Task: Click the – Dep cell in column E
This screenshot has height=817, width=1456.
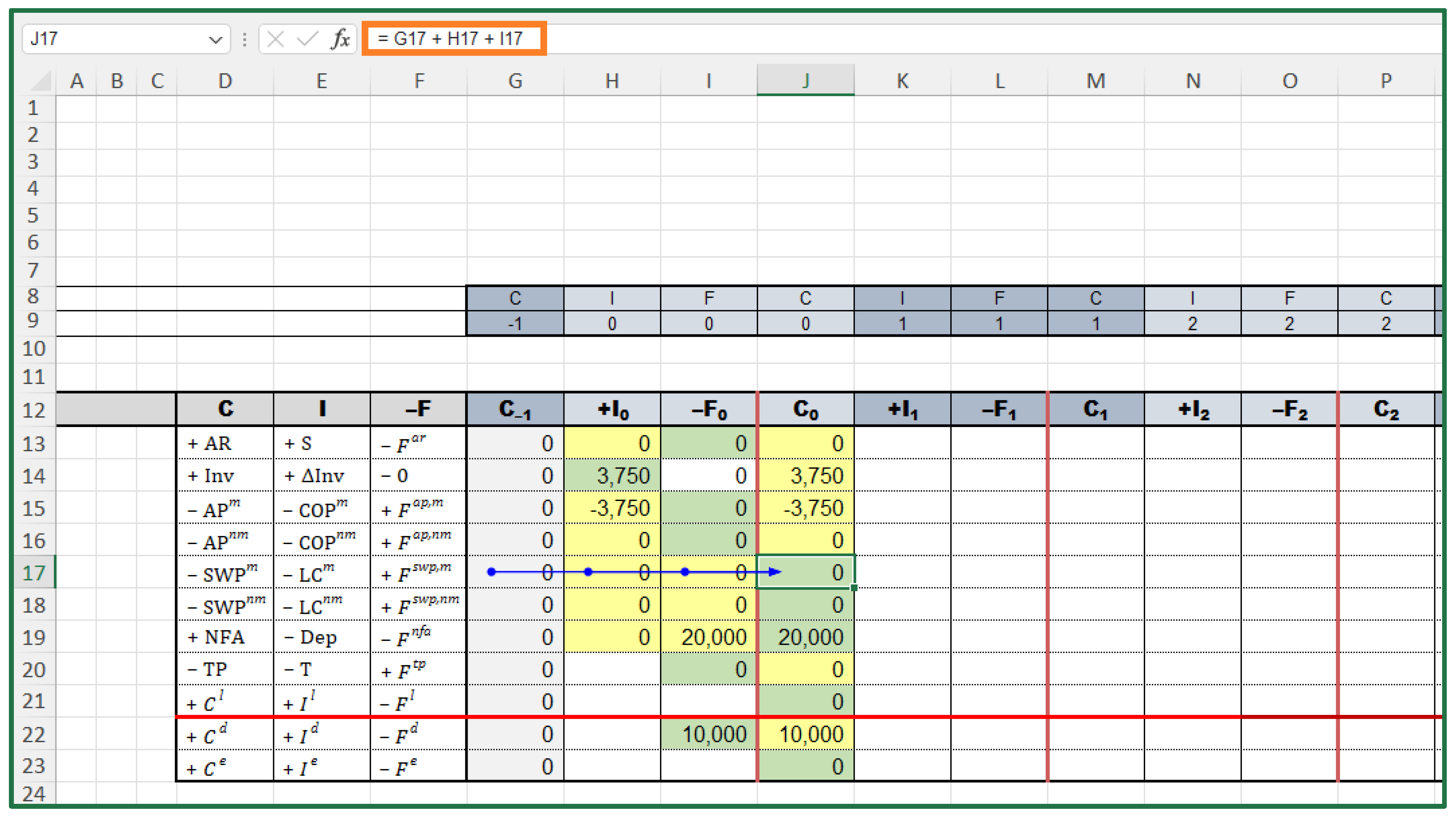Action: [321, 637]
